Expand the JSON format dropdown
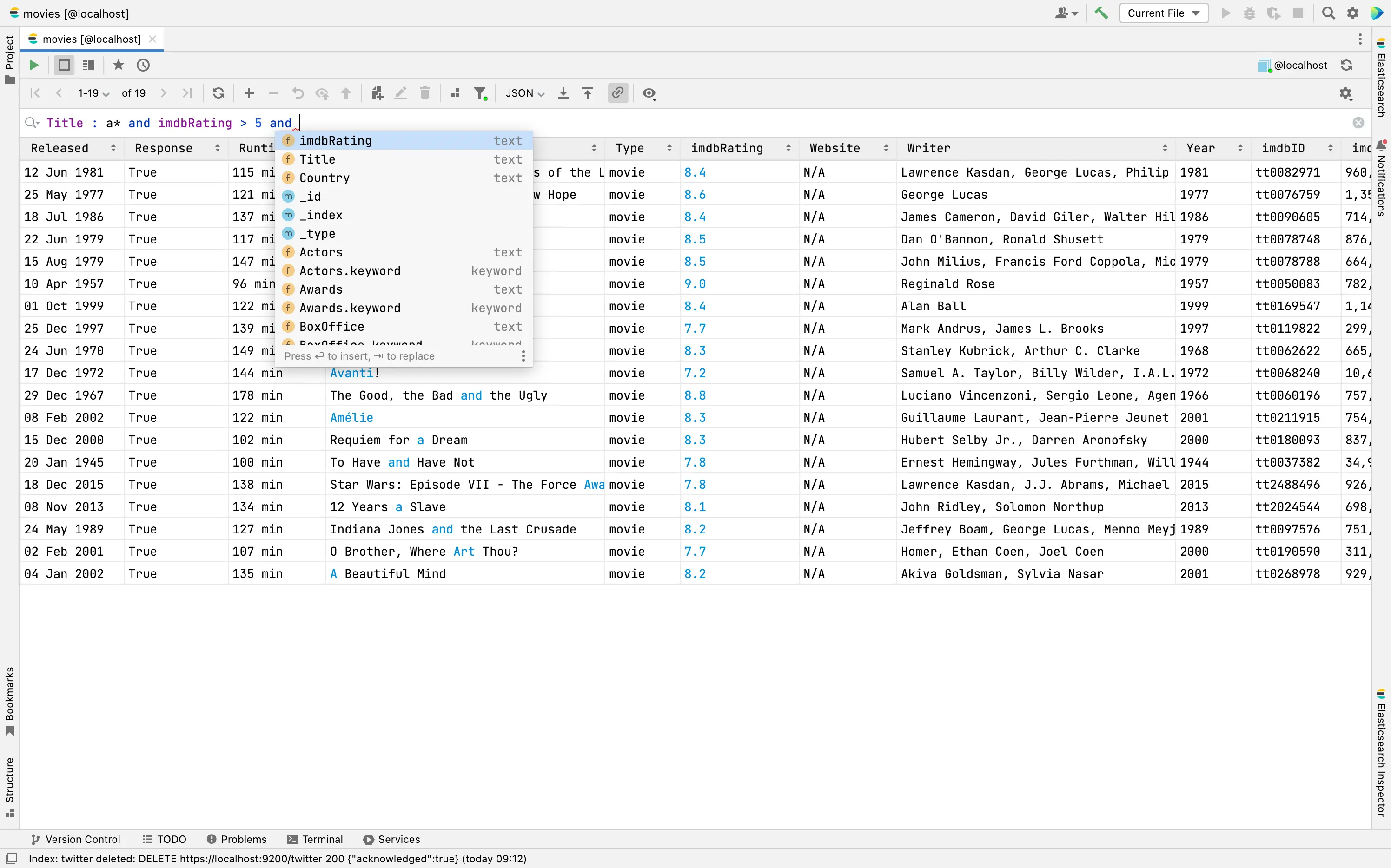 coord(524,93)
